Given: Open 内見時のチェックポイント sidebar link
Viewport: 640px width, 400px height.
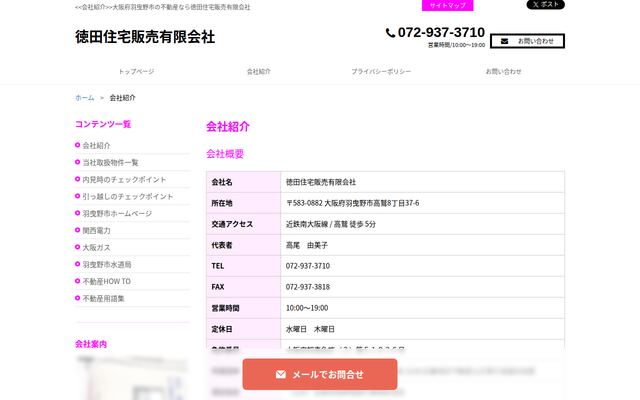Looking at the screenshot, I should point(124,180).
